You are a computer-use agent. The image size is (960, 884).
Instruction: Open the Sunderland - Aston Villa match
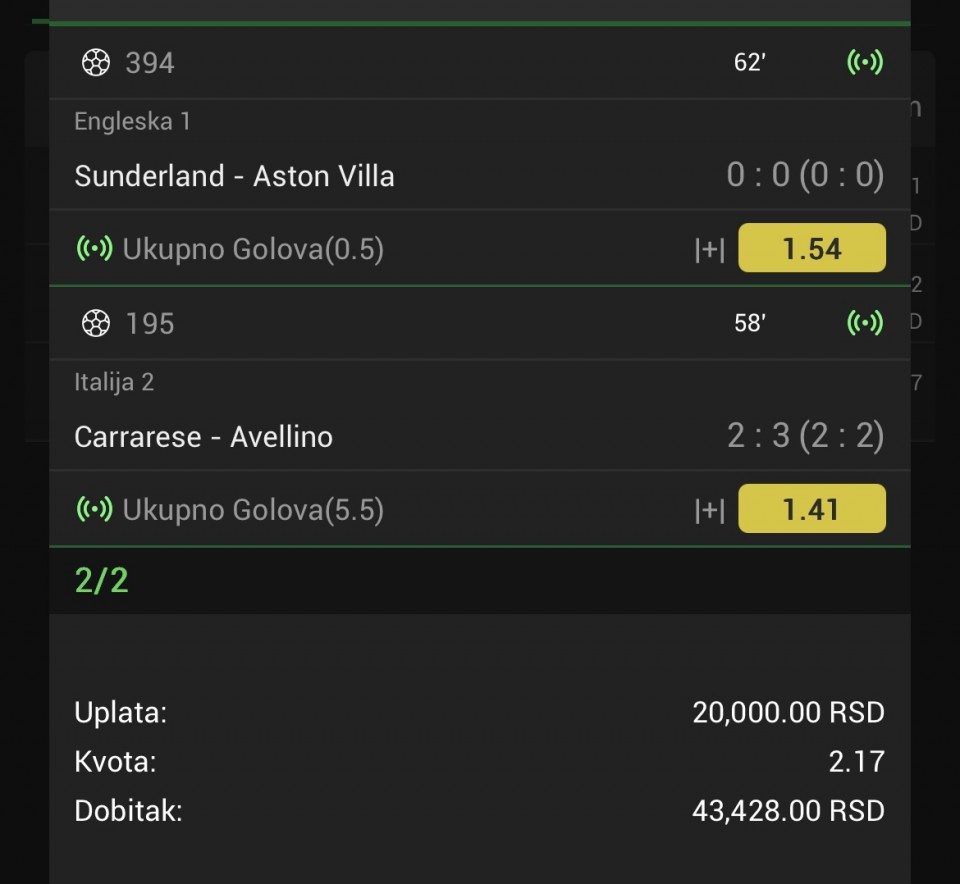click(x=234, y=177)
